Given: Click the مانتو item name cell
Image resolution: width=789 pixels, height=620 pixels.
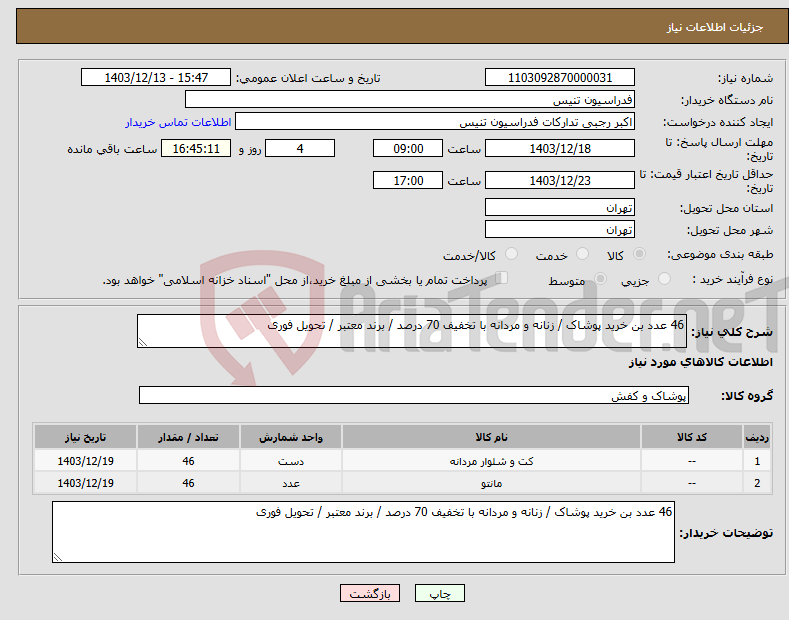Looking at the screenshot, I should tap(491, 483).
